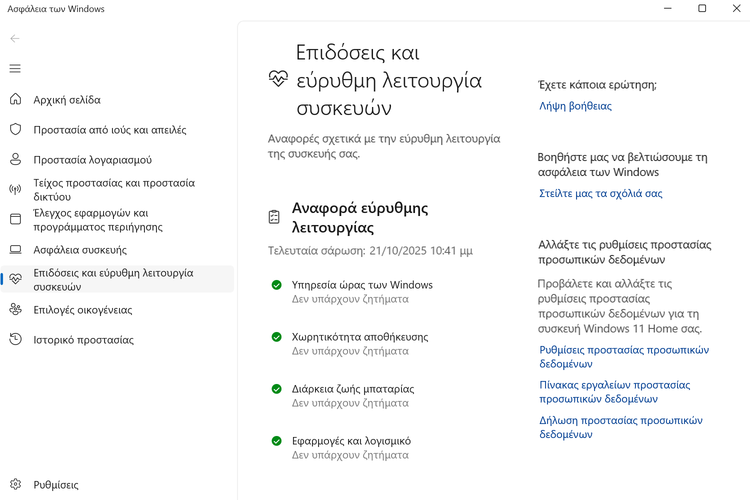Click the person icon for account protection
Image resolution: width=750 pixels, height=500 pixels.
[x=15, y=160]
